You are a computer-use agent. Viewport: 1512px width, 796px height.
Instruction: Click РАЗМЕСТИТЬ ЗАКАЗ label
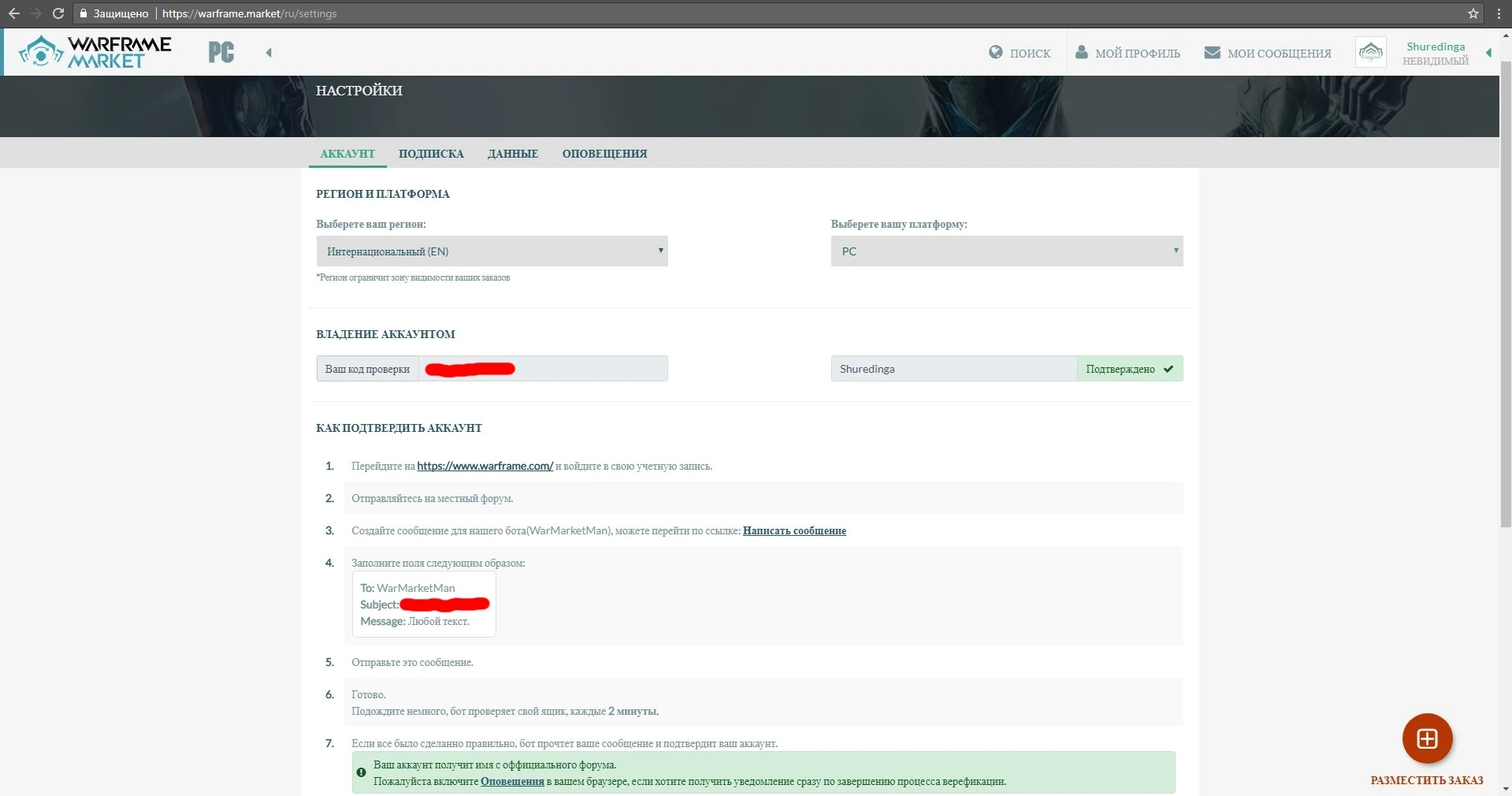(1427, 780)
